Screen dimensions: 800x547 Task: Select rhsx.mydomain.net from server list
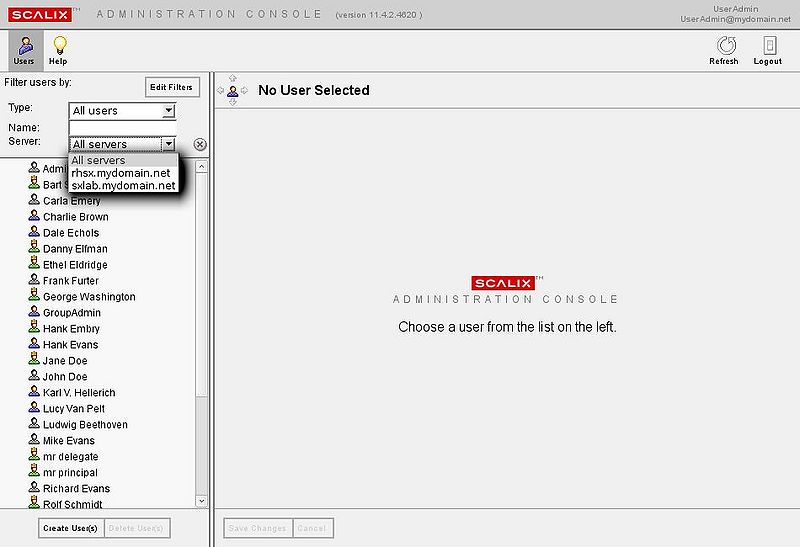(121, 173)
